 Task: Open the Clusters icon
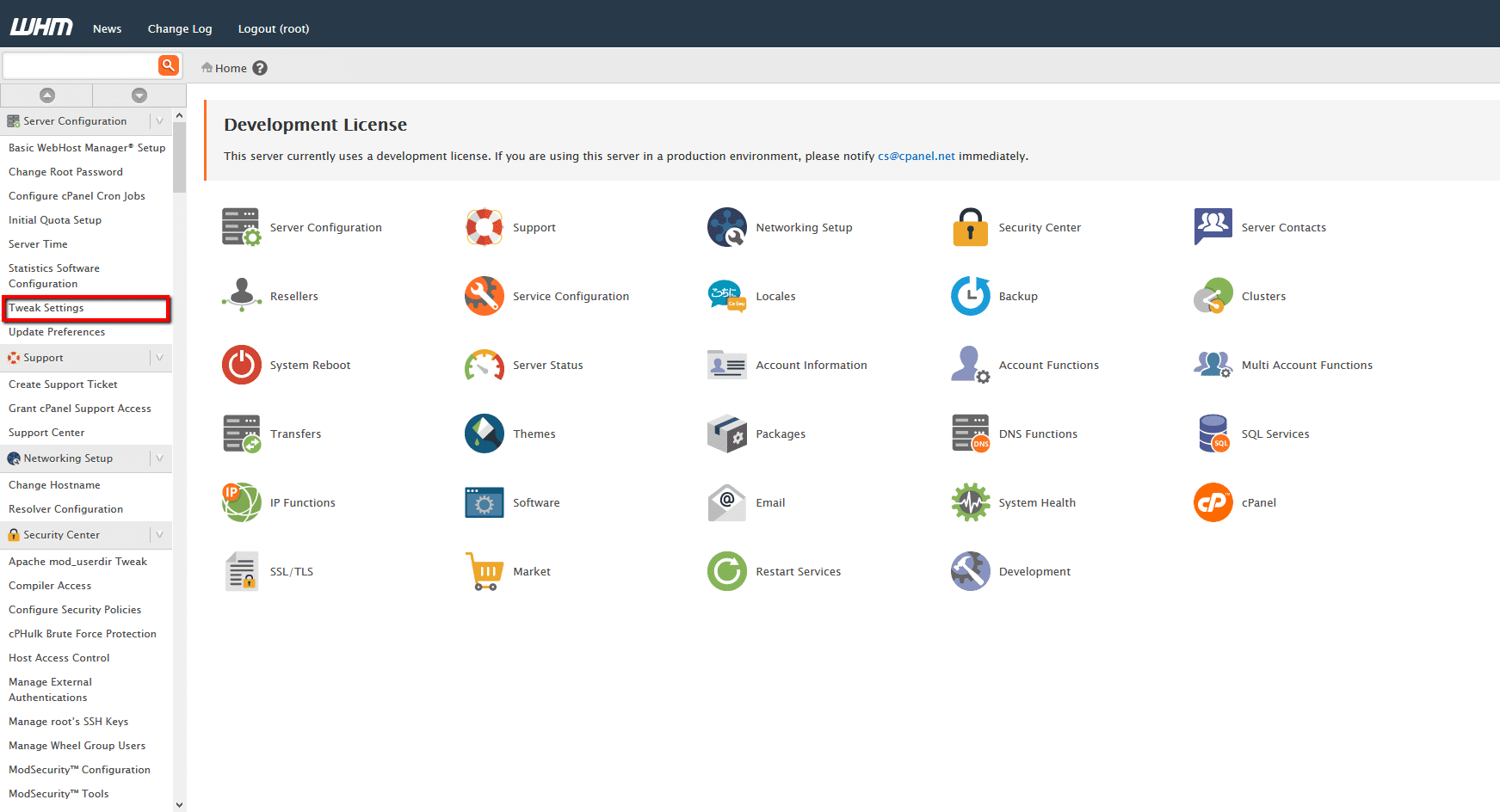1213,296
